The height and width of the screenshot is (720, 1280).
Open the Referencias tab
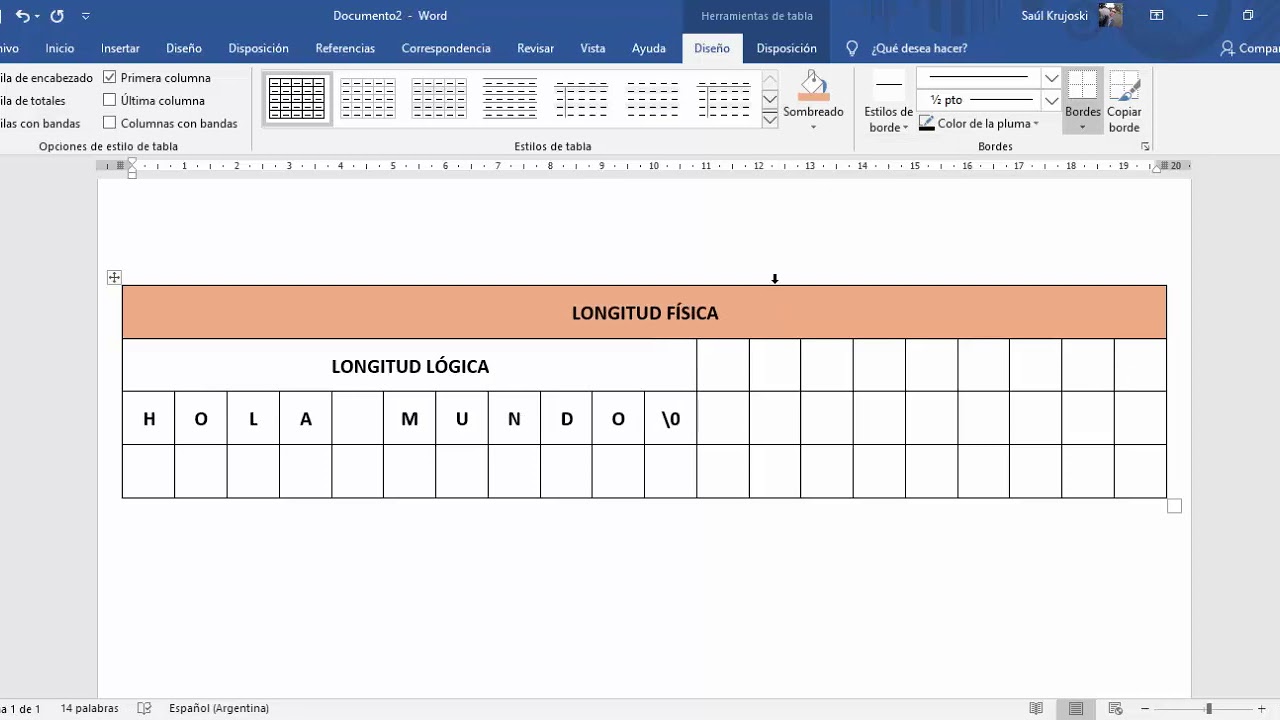(x=345, y=48)
